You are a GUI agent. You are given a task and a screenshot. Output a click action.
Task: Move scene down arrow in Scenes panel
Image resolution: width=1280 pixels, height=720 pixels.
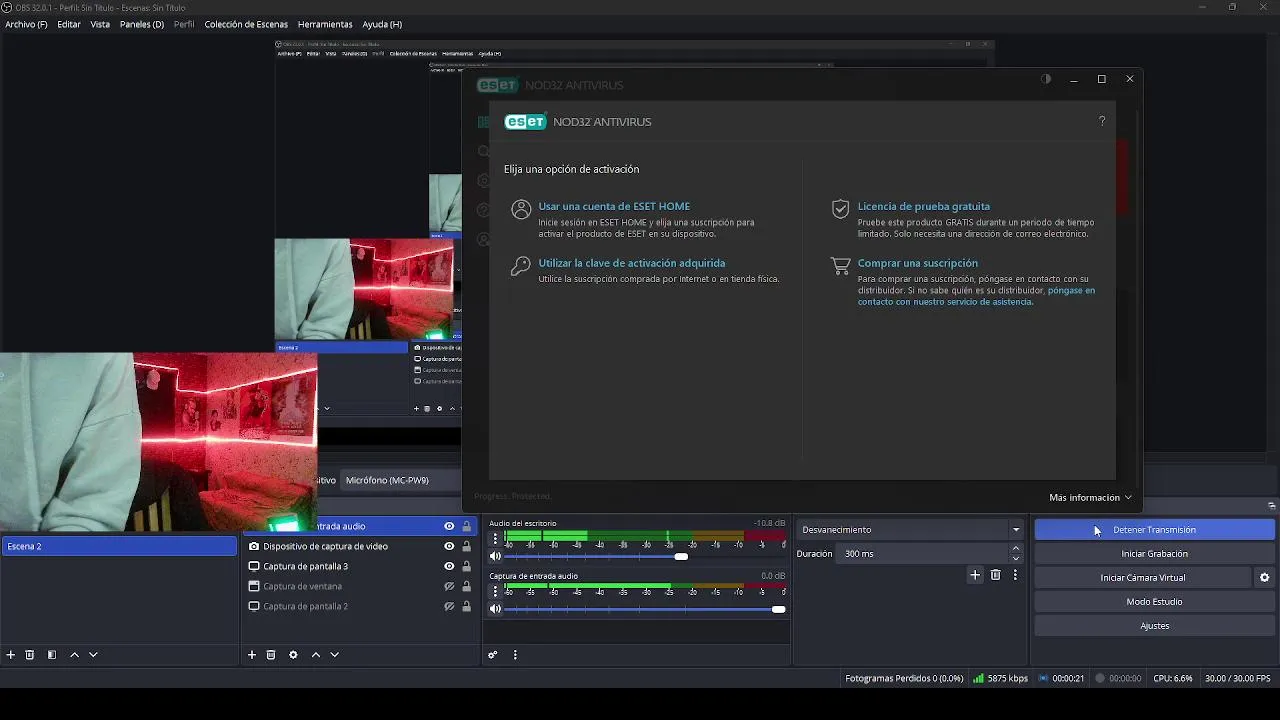pyautogui.click(x=93, y=655)
